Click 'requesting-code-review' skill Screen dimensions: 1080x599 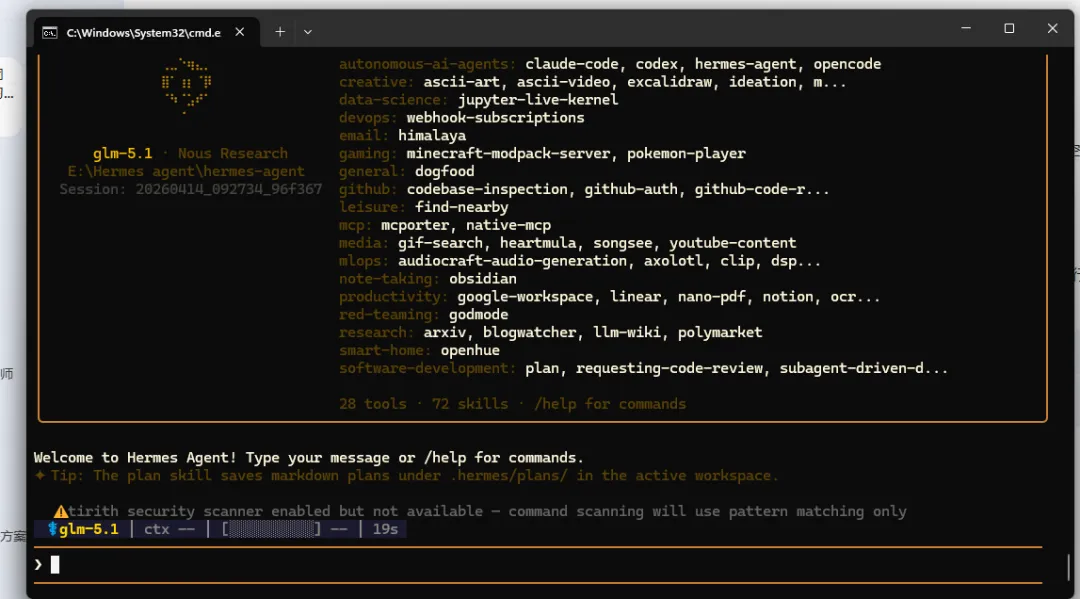click(x=669, y=368)
